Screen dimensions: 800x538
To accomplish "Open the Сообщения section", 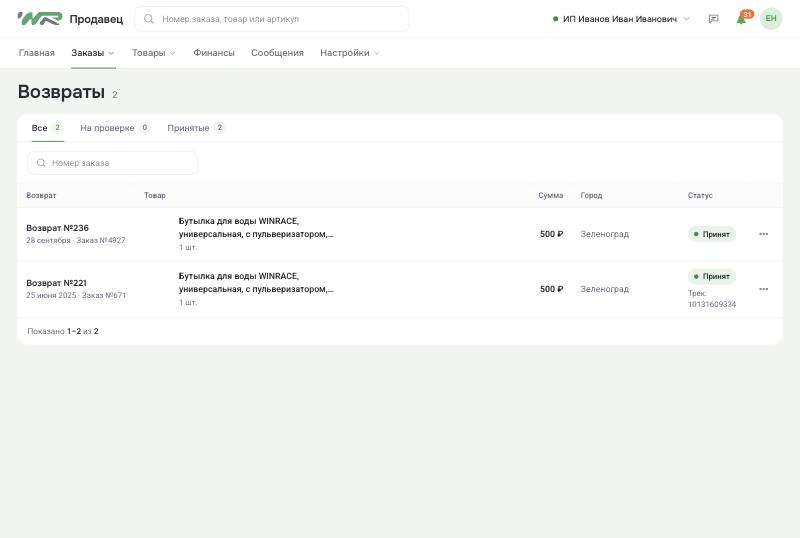I will click(x=277, y=53).
